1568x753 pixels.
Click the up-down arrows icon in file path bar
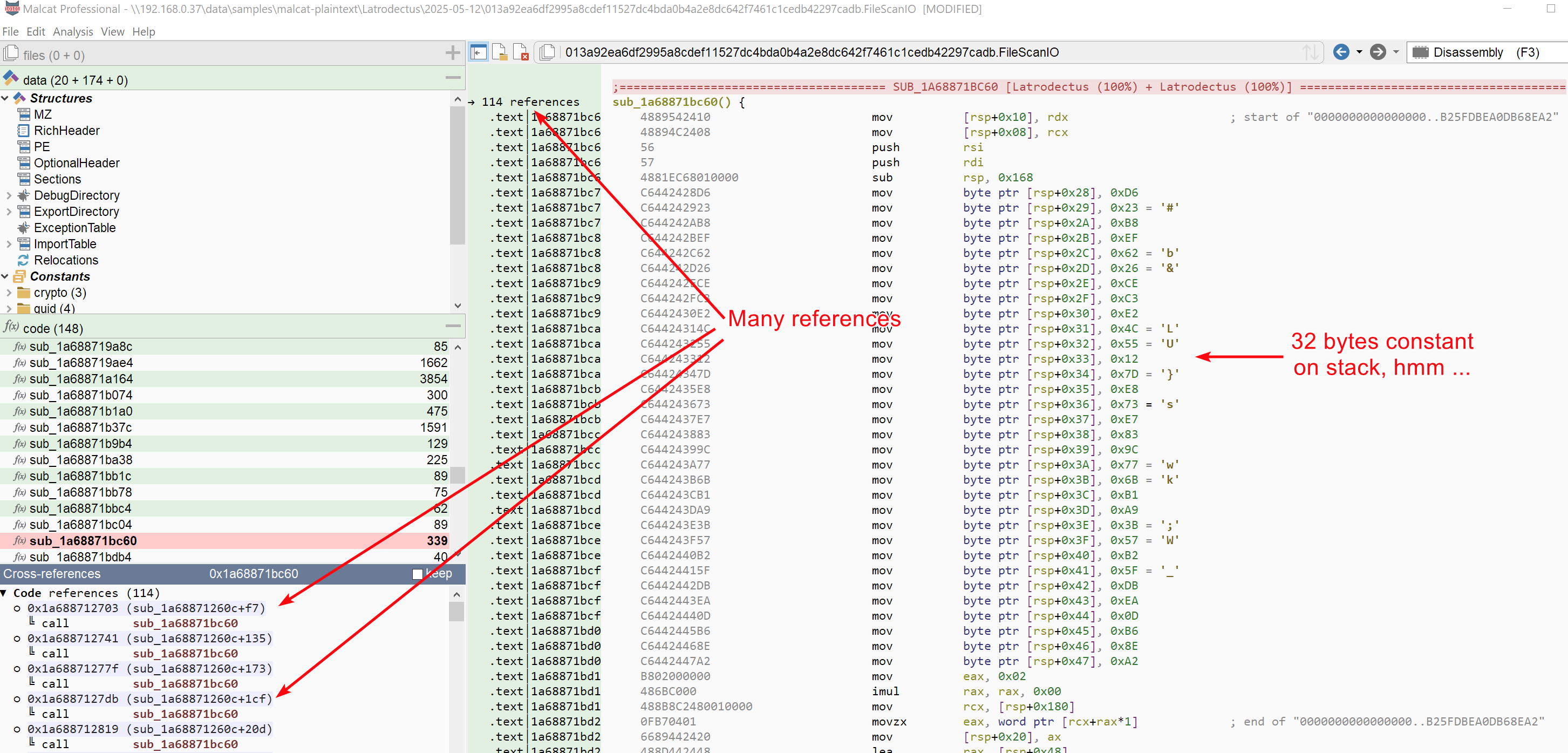click(x=1311, y=52)
